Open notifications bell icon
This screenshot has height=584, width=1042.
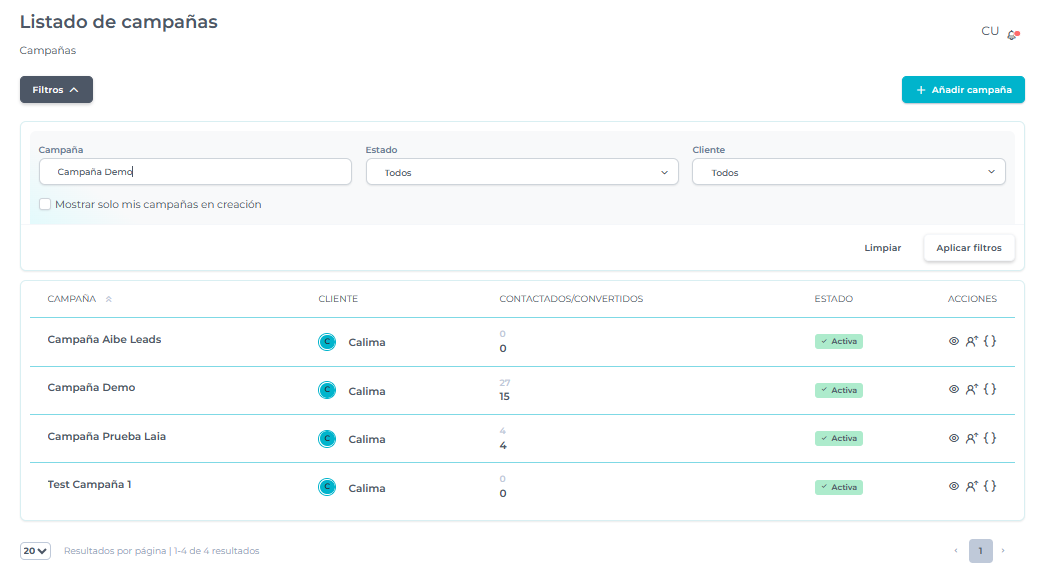click(1012, 34)
